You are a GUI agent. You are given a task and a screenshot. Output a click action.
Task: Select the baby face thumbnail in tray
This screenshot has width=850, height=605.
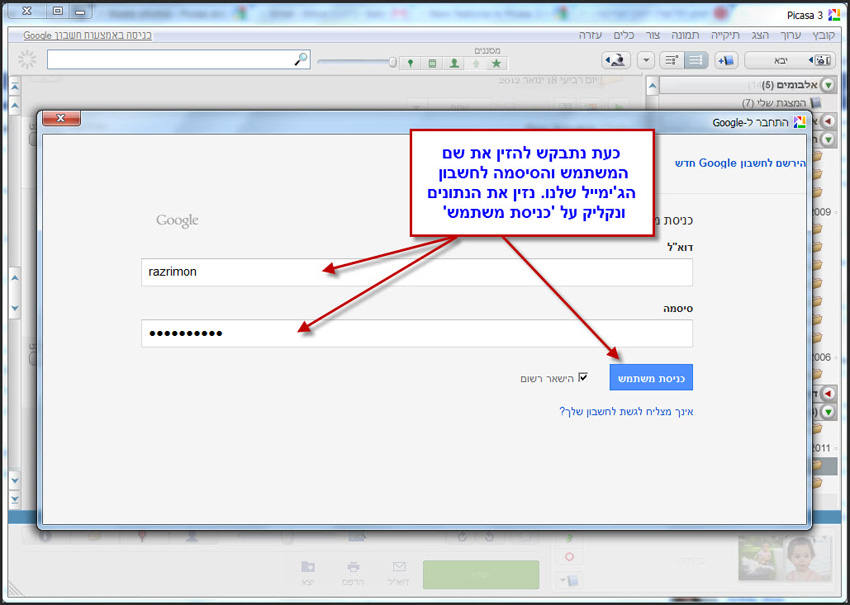(808, 558)
